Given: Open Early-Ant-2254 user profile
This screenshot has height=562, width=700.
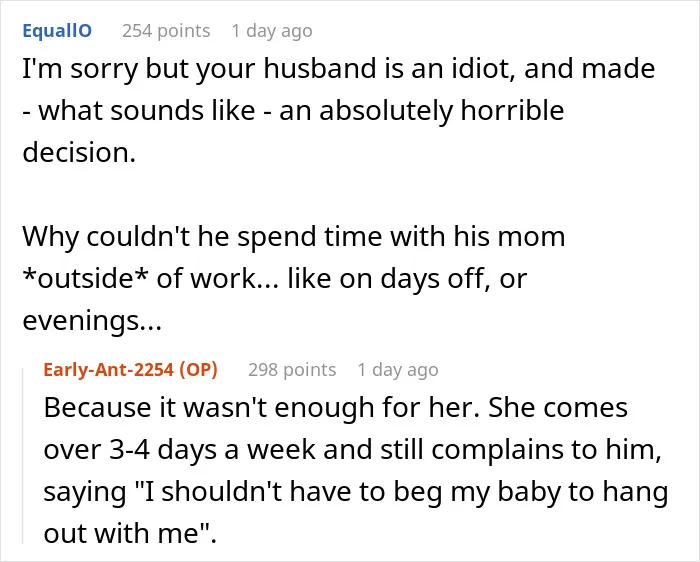Looking at the screenshot, I should coord(108,370).
